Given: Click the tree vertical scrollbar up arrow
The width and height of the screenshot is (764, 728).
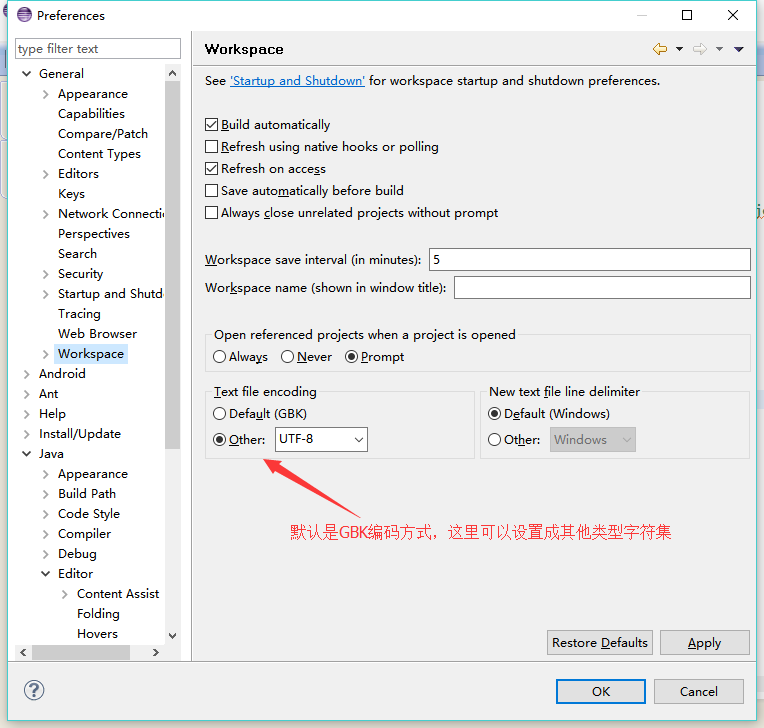Looking at the screenshot, I should point(172,73).
